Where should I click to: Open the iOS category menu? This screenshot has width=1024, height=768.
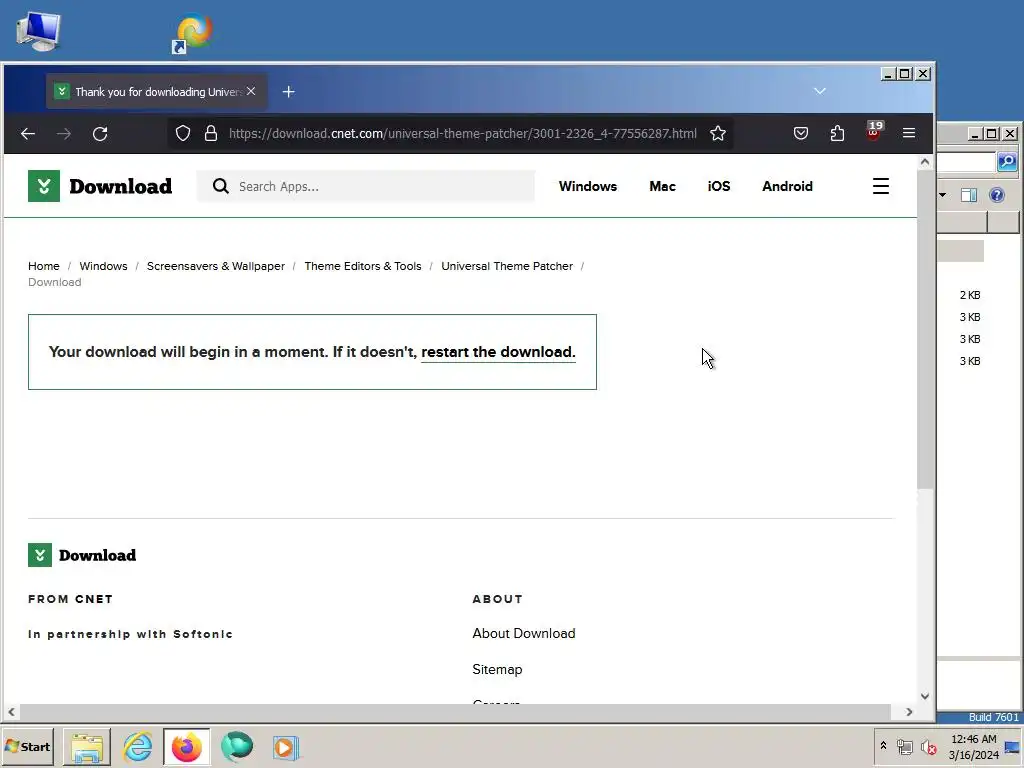tap(719, 186)
